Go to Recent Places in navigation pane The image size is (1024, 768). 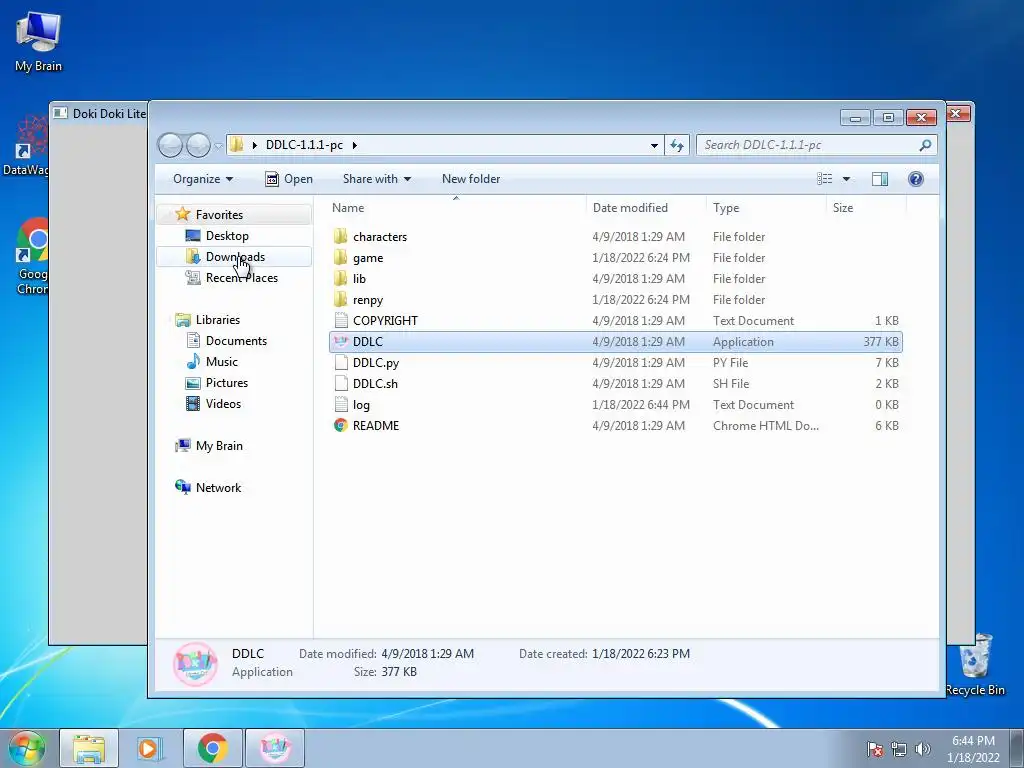242,278
